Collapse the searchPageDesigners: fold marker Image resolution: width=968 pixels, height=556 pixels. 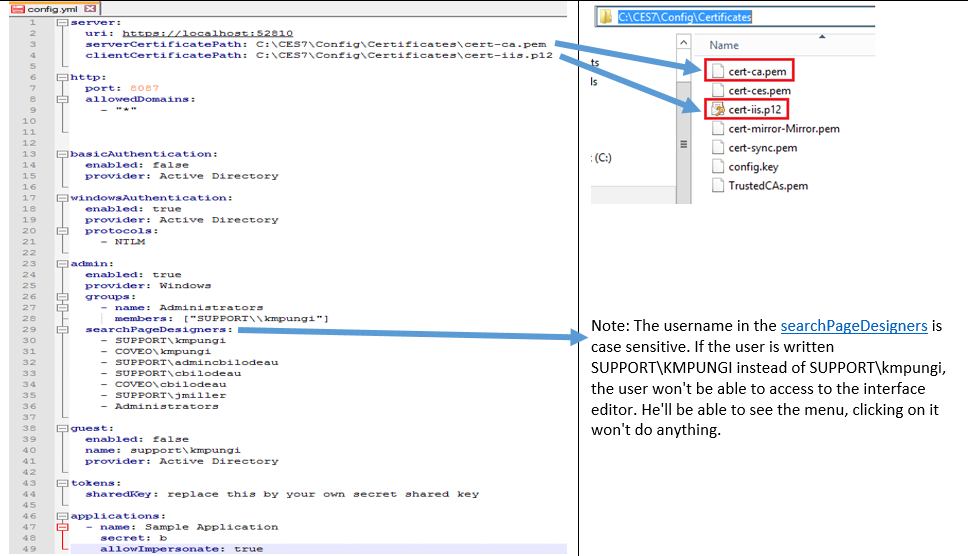pos(62,330)
